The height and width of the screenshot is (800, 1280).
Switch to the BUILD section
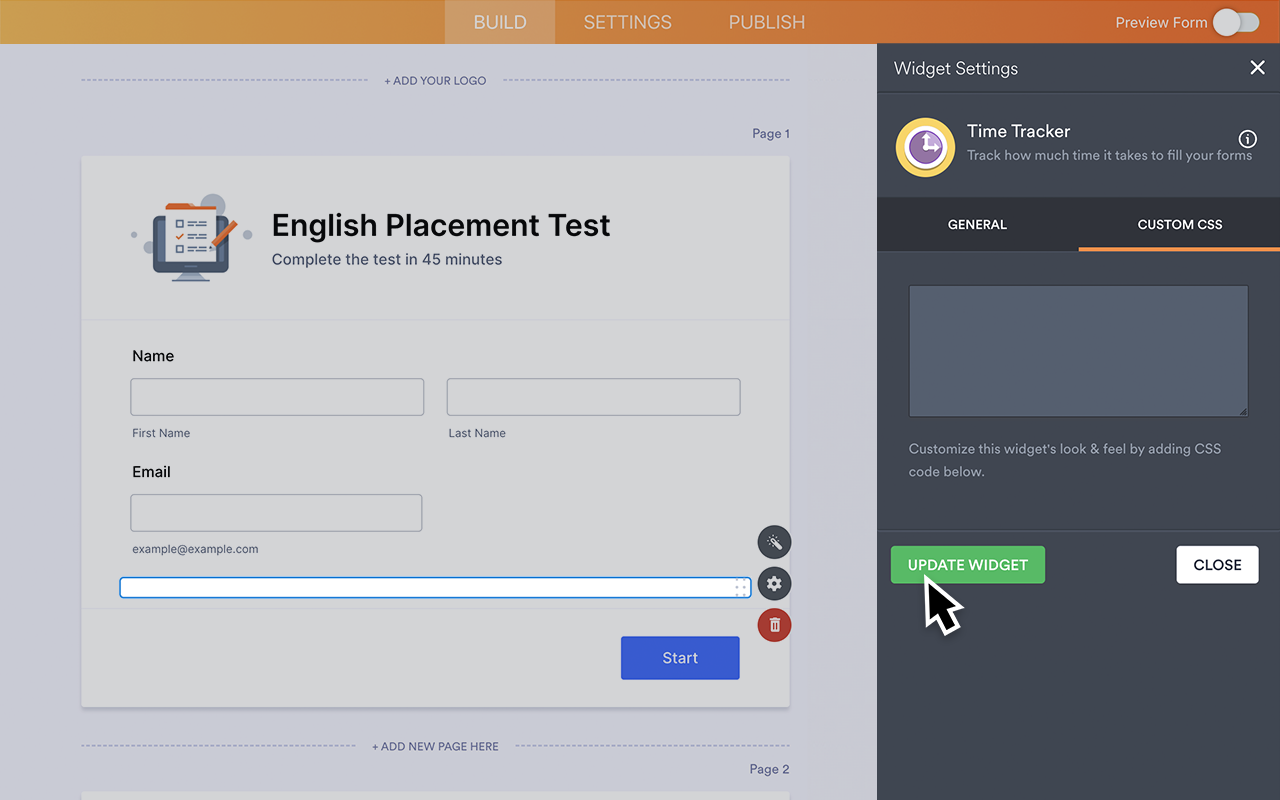tap(499, 21)
